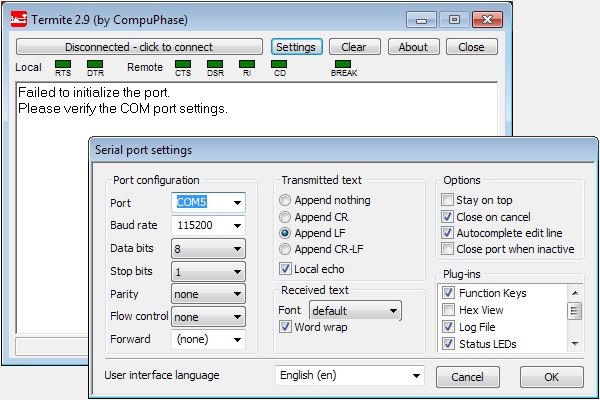Click the DSR status LED indicator

coord(215,64)
